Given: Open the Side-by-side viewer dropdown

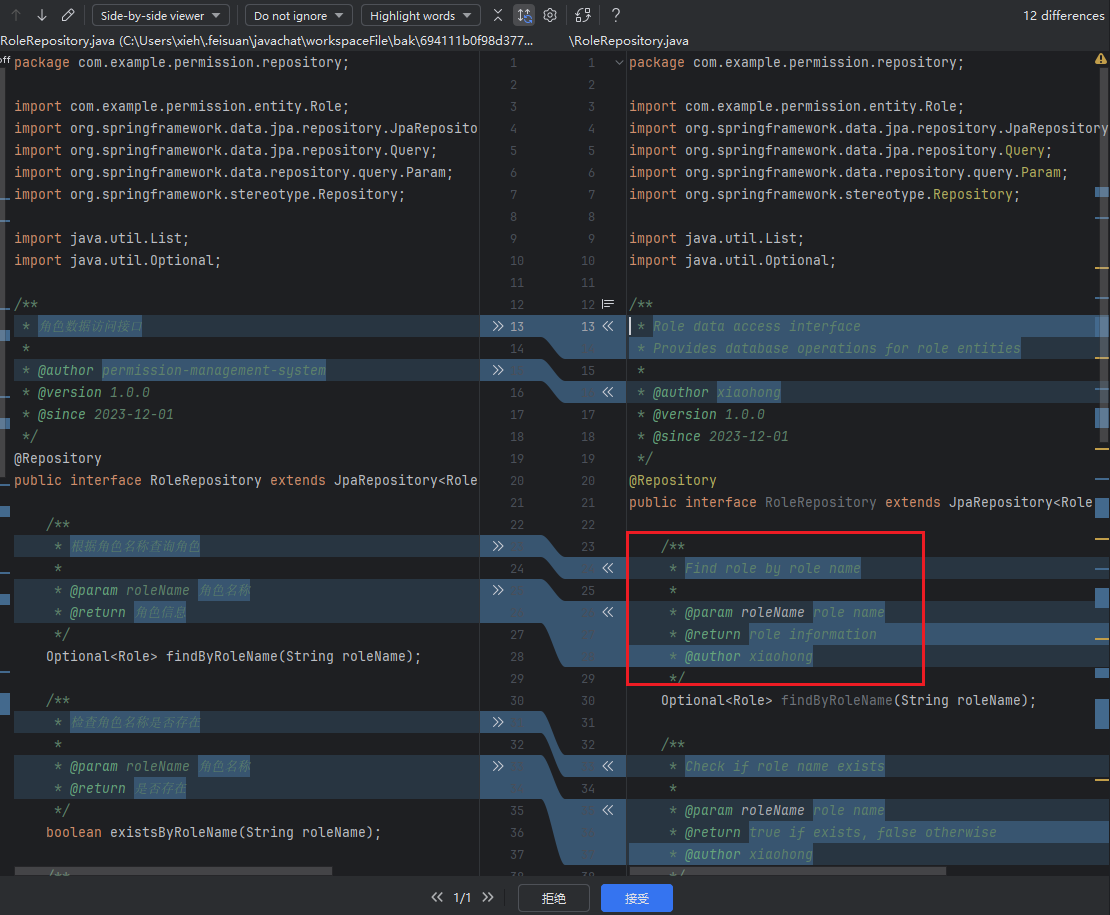Looking at the screenshot, I should 161,16.
